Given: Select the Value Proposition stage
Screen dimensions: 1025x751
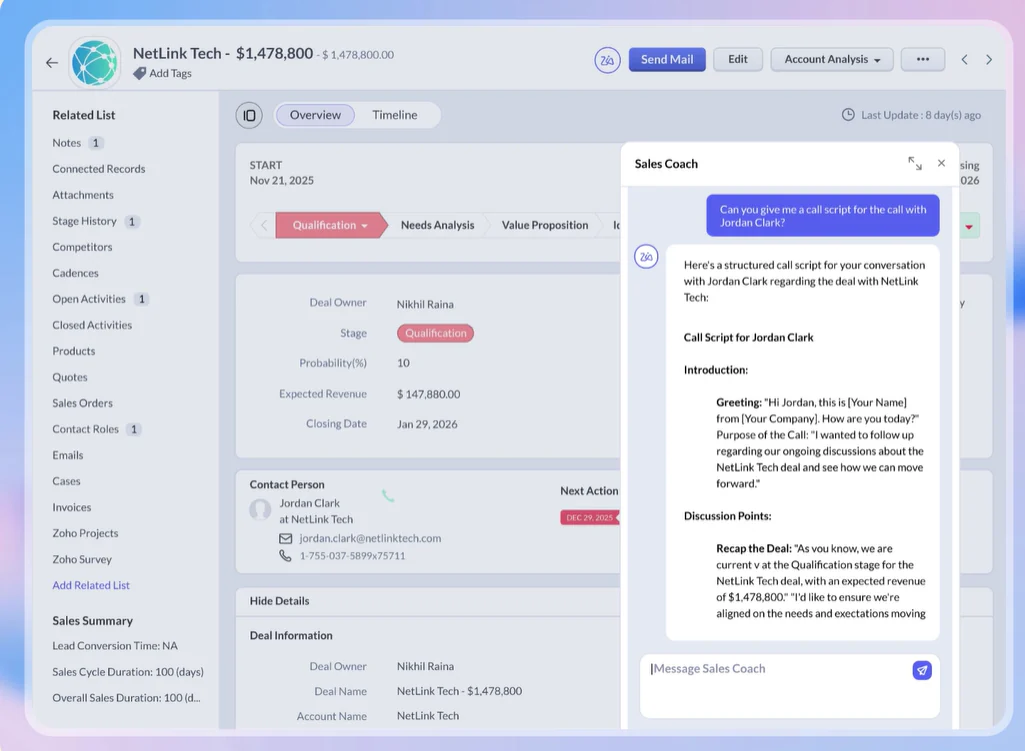Looking at the screenshot, I should click(545, 225).
